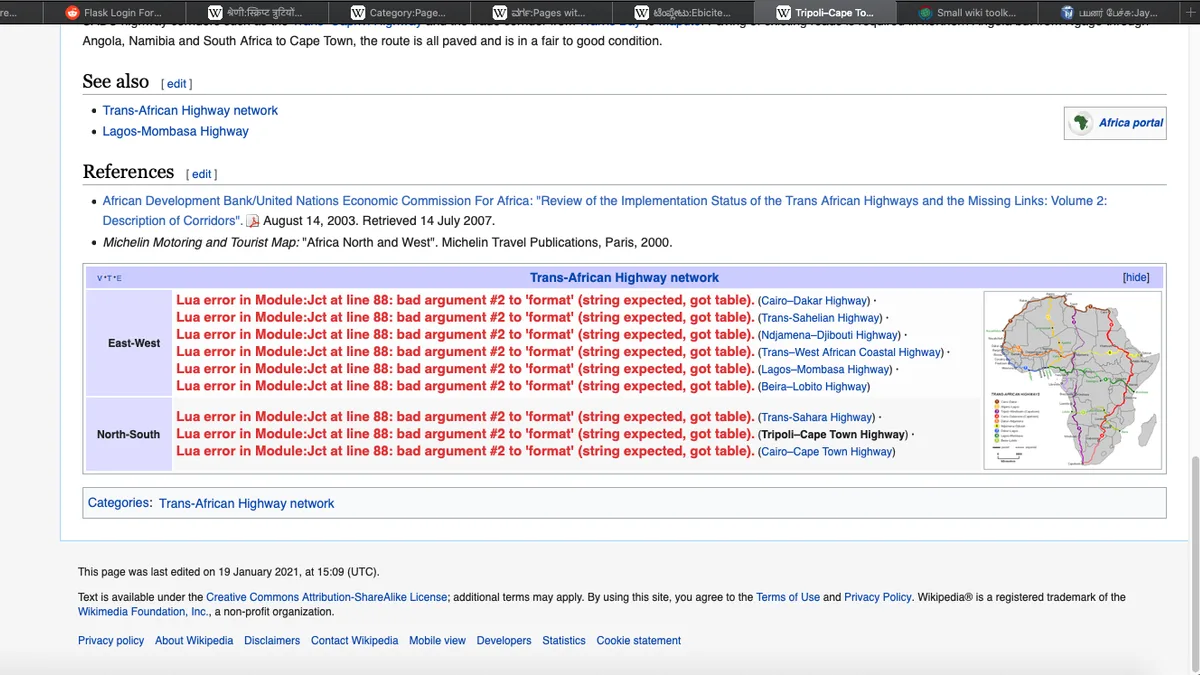Click the 'V' view-template link in navbox
The height and width of the screenshot is (675, 1200).
(101, 278)
